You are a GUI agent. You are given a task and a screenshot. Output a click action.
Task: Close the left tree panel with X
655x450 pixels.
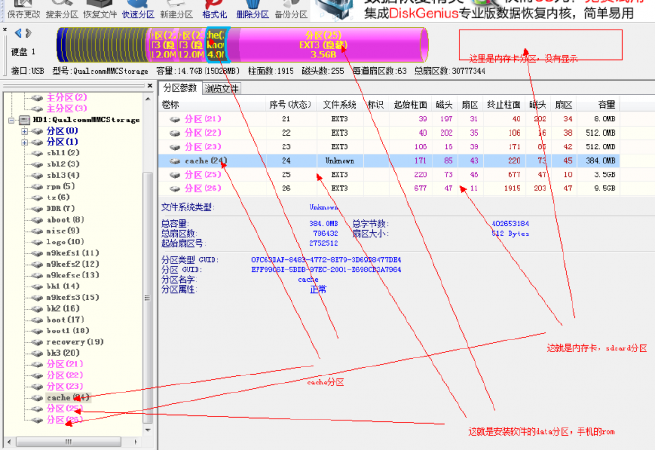tap(150, 85)
